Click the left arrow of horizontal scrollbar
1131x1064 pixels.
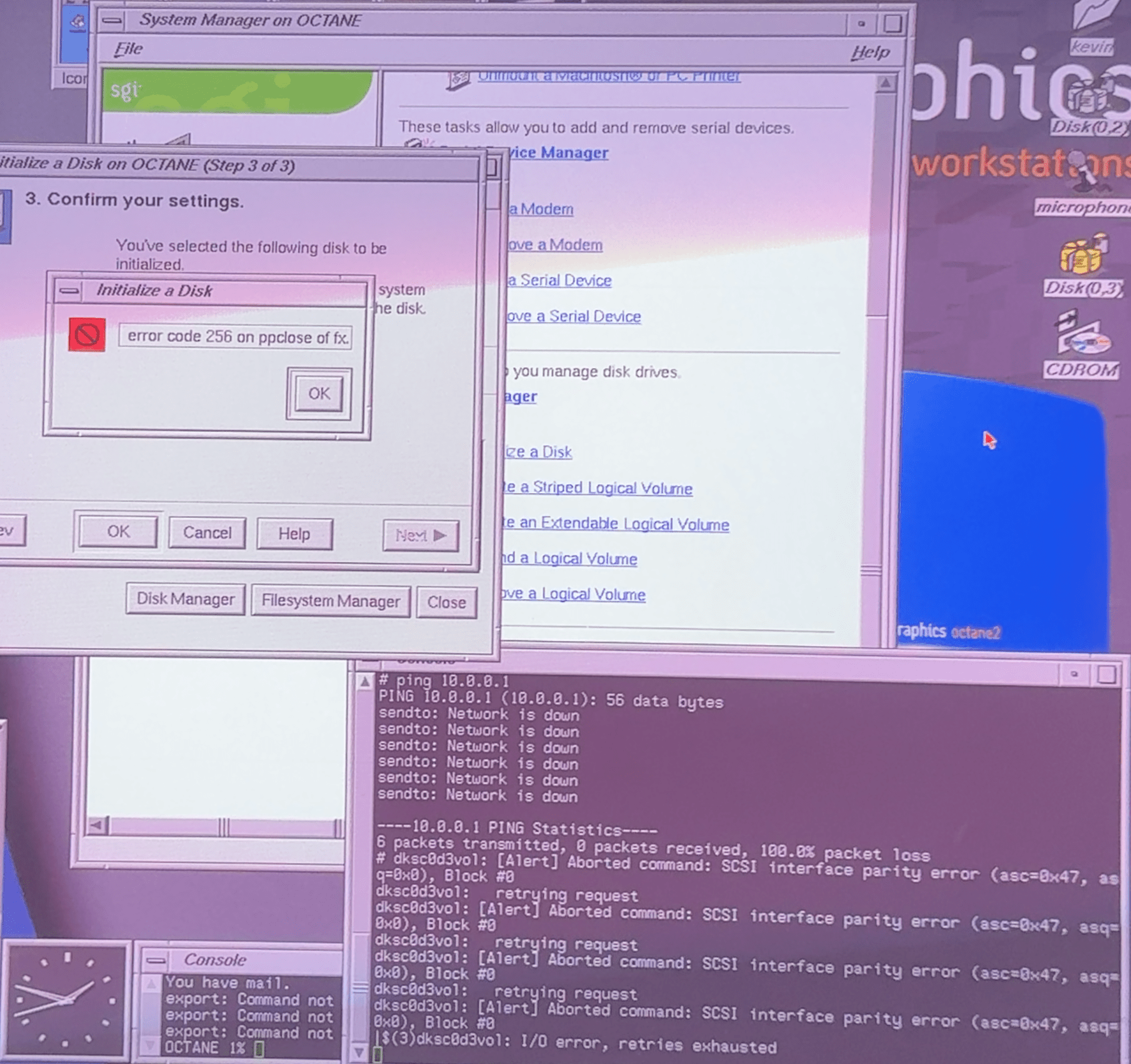tap(98, 825)
